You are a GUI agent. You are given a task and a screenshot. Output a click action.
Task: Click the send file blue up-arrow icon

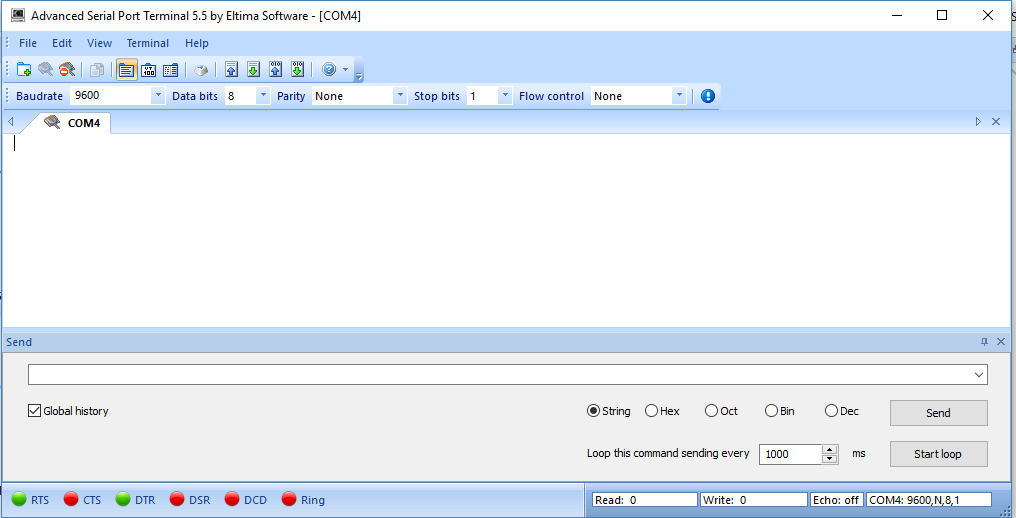coord(231,70)
